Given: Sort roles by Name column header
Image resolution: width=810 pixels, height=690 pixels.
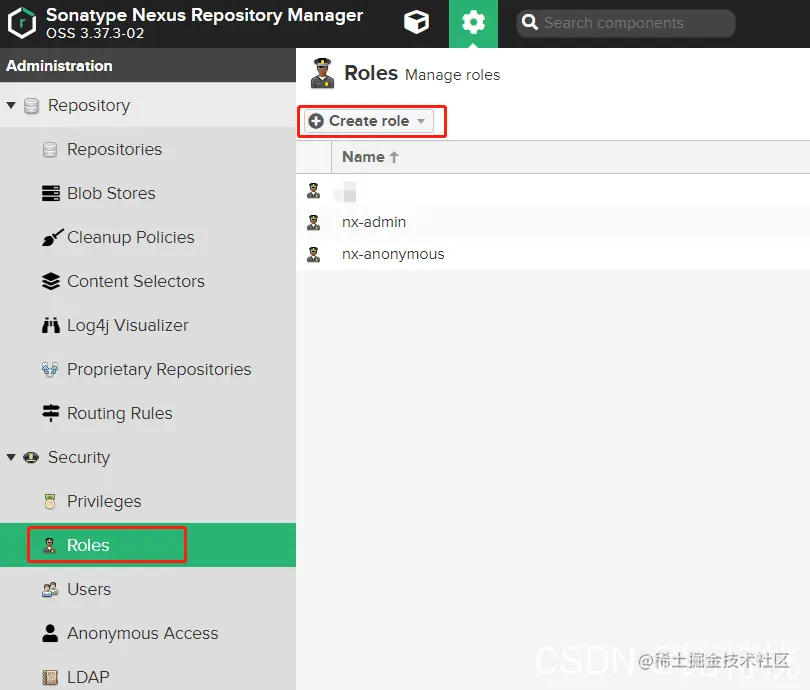Looking at the screenshot, I should pos(364,157).
